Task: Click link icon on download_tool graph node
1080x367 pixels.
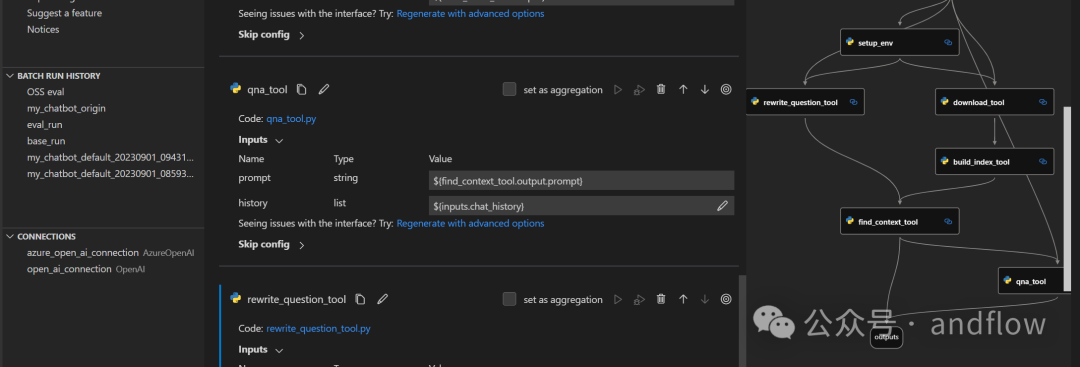Action: (x=1043, y=102)
